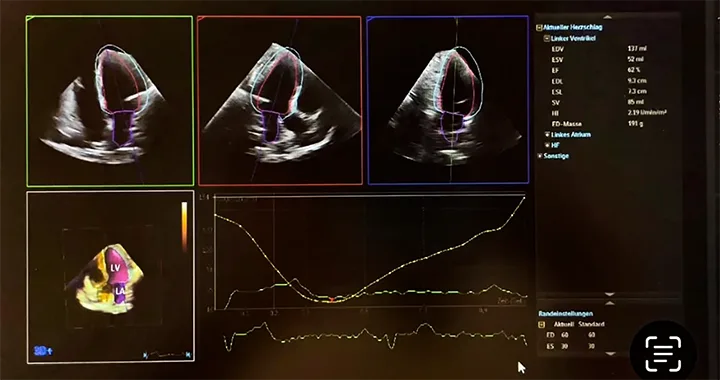Click the EDV label

(x=558, y=49)
